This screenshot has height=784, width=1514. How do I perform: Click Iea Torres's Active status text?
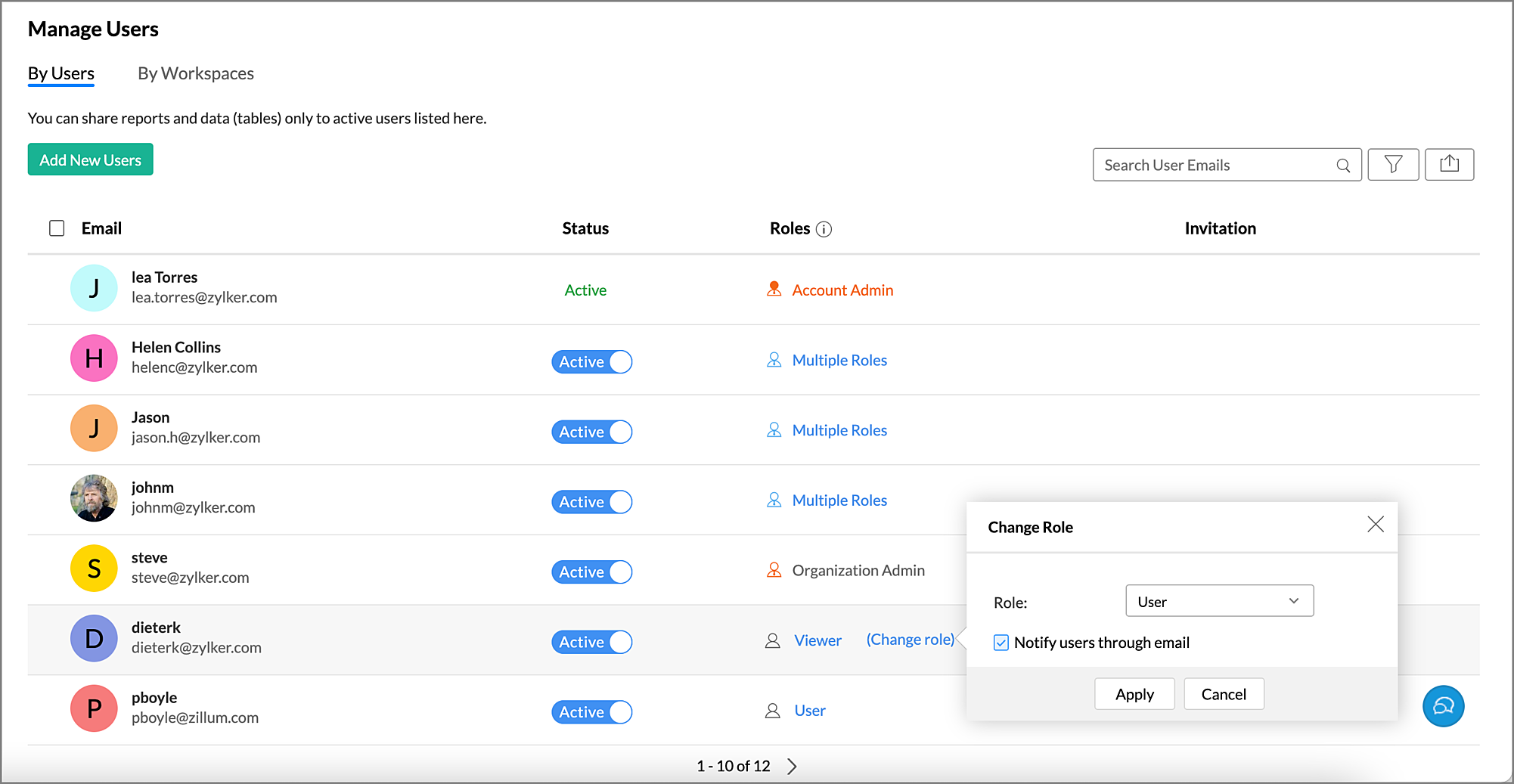(x=585, y=290)
